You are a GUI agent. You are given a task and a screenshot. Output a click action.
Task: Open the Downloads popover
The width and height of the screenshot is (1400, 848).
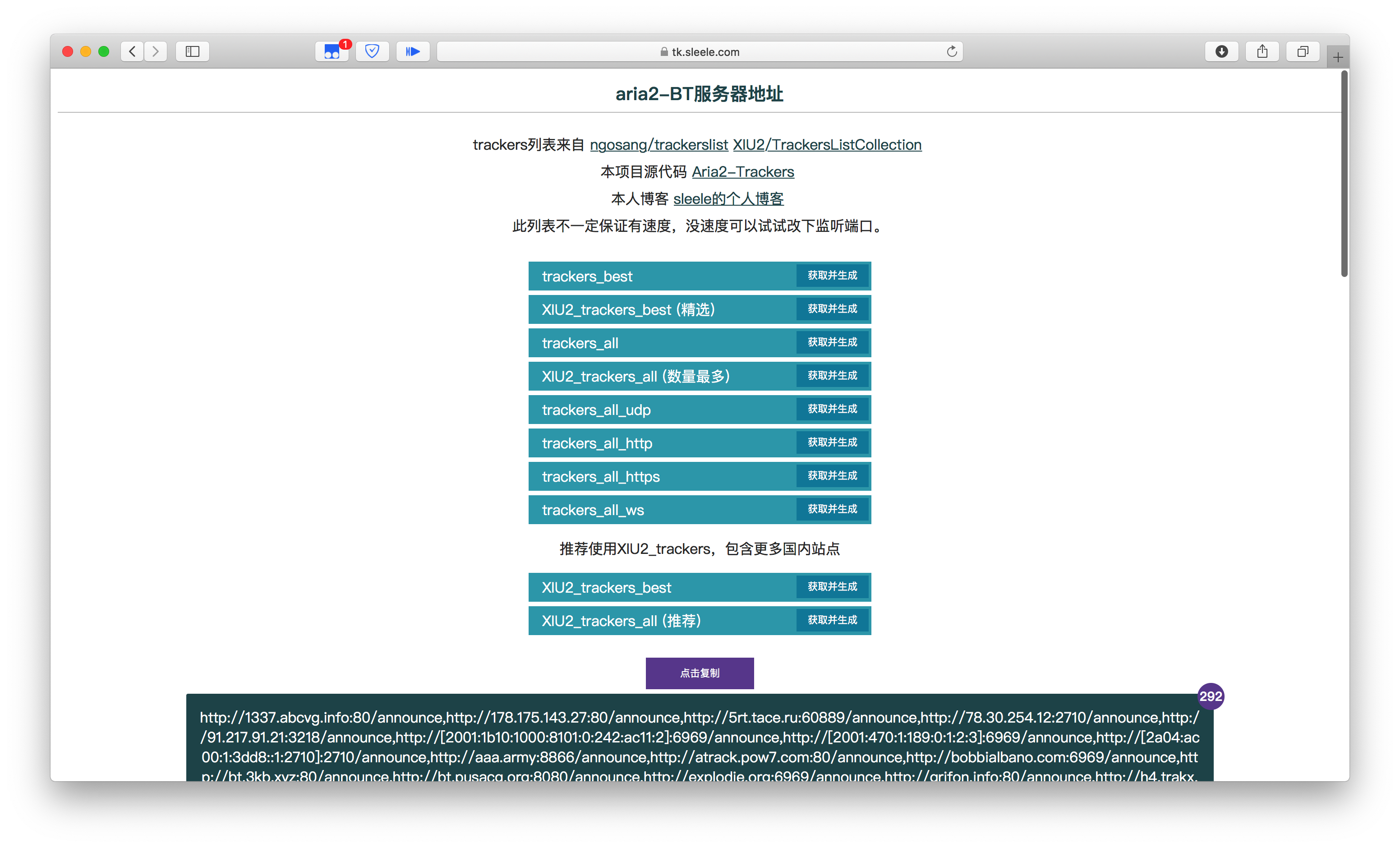[x=1222, y=51]
